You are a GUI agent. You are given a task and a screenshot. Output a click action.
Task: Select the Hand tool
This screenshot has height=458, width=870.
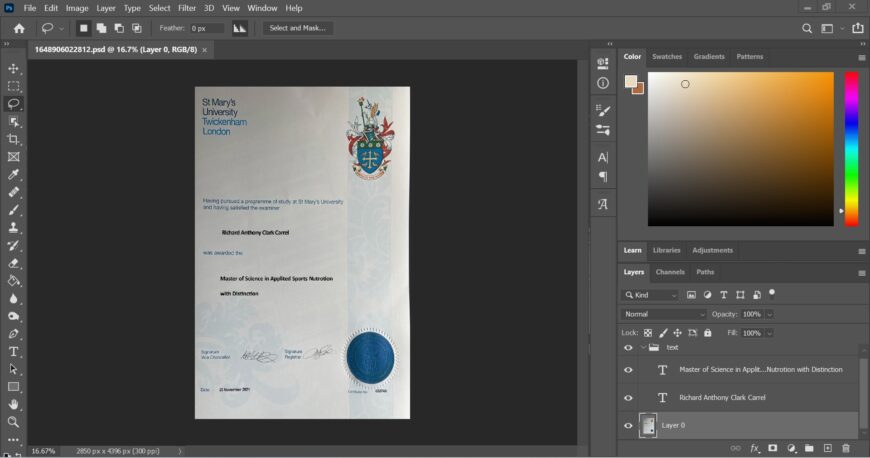[x=13, y=404]
